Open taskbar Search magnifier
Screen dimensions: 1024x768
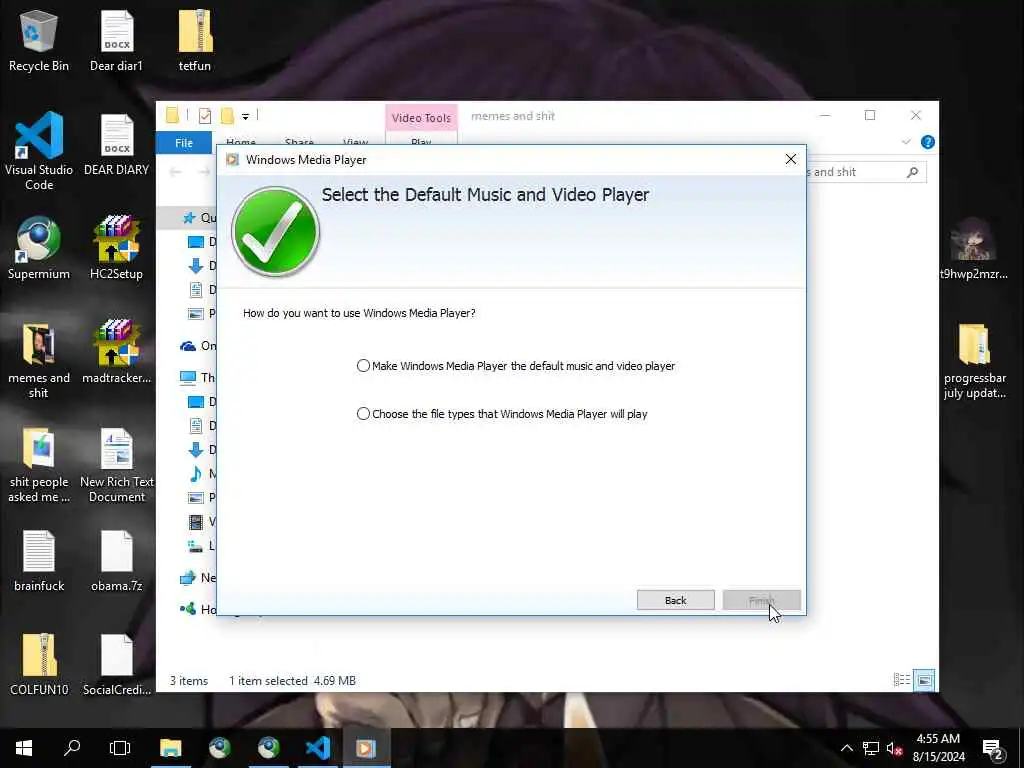coord(72,748)
